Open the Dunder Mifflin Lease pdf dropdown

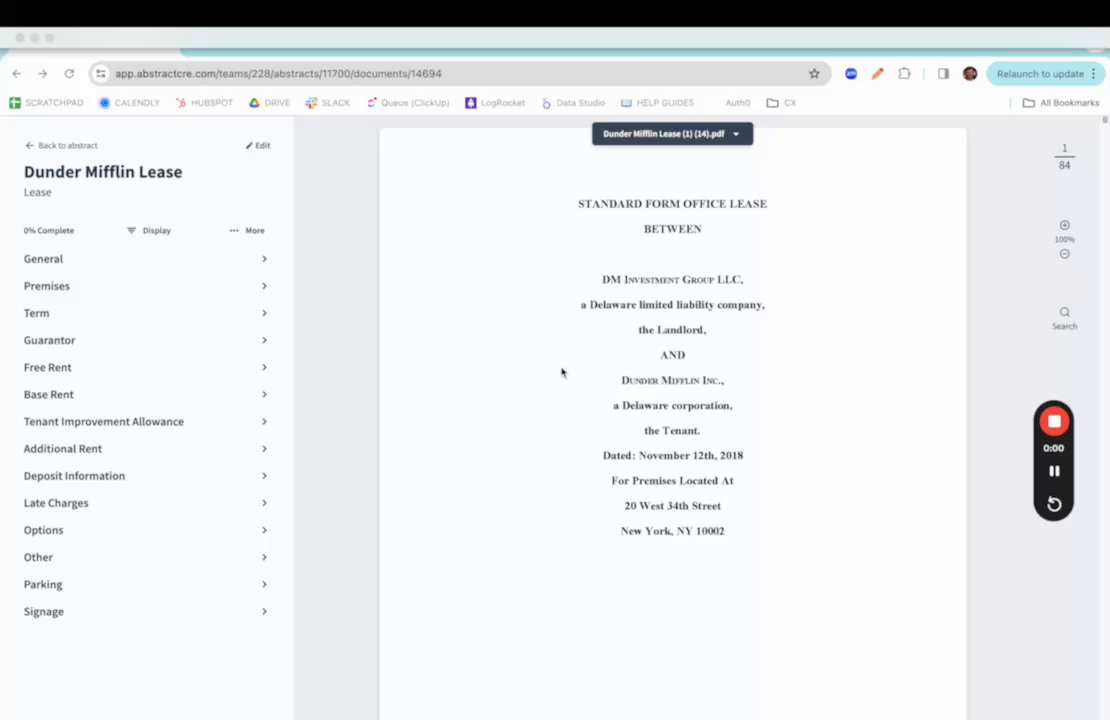coord(673,134)
